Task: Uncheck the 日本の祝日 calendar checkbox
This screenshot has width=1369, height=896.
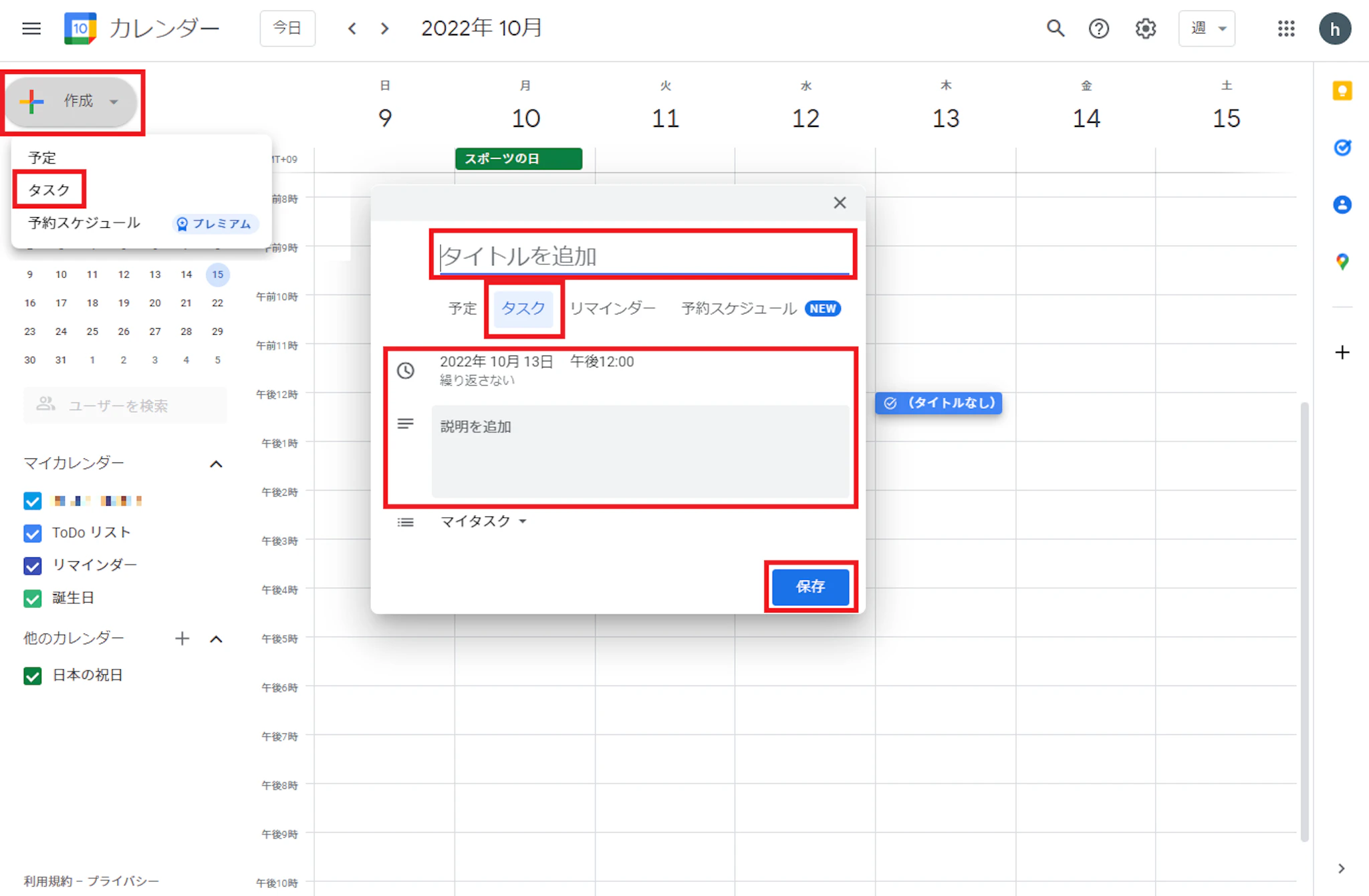Action: coord(32,676)
